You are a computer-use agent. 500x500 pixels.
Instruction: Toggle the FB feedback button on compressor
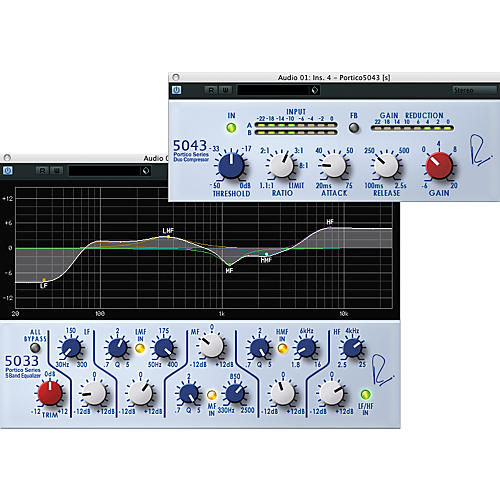coord(354,128)
